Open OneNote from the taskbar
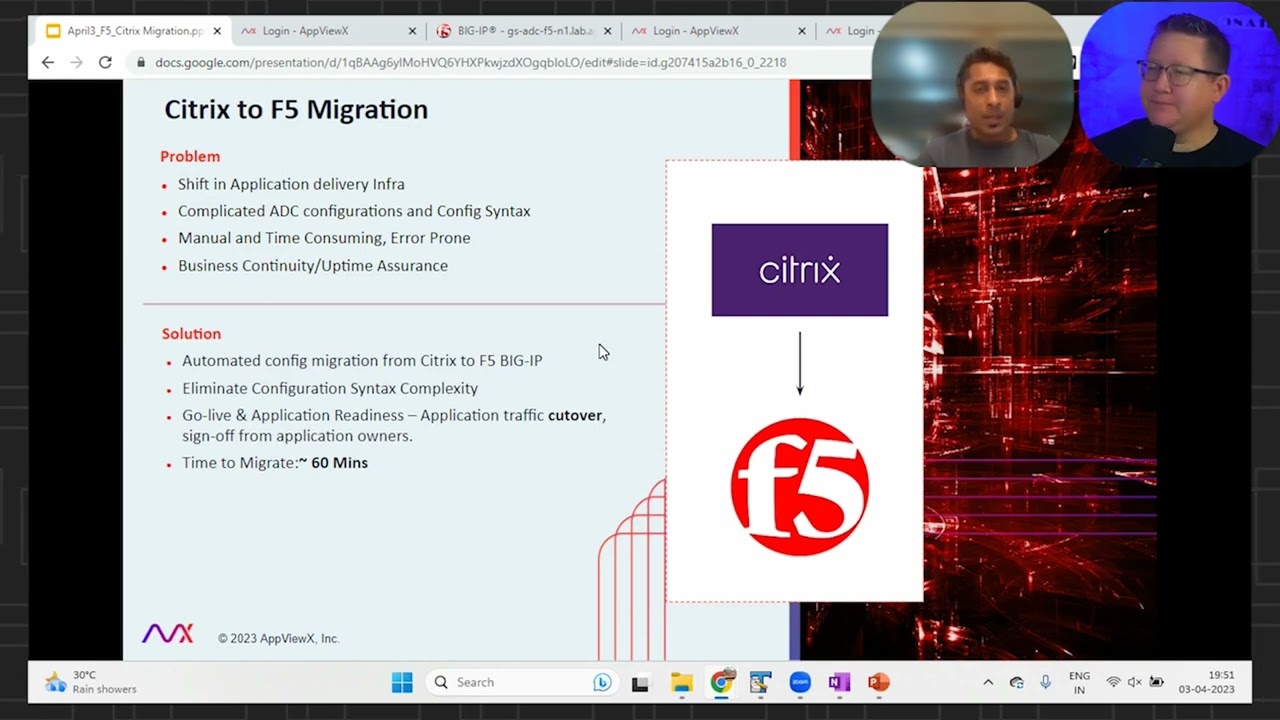Screen dimensions: 1280x720 tap(839, 683)
